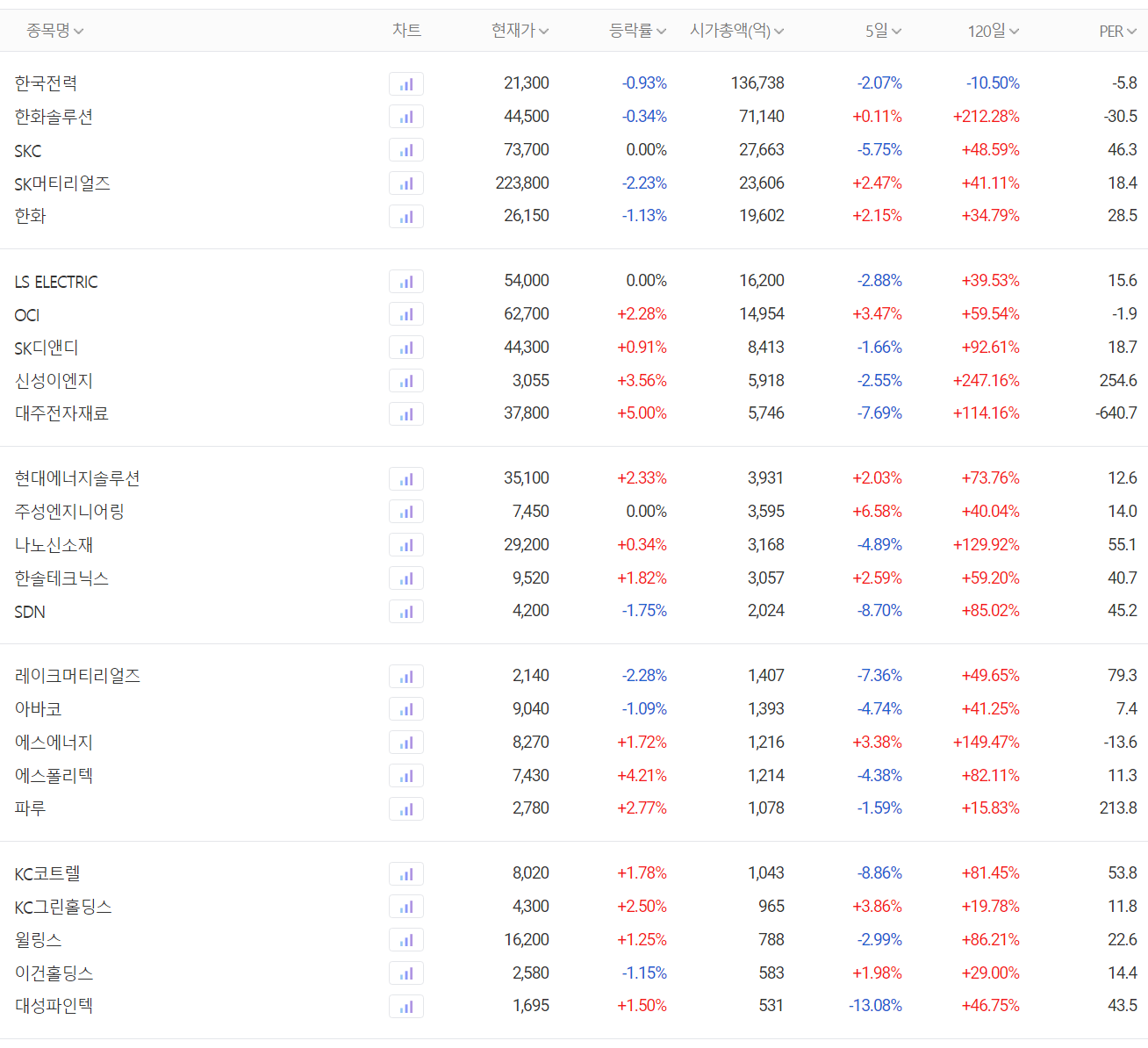The width and height of the screenshot is (1148, 1048).
Task: Select PER value -640.7
Action: 1116,413
